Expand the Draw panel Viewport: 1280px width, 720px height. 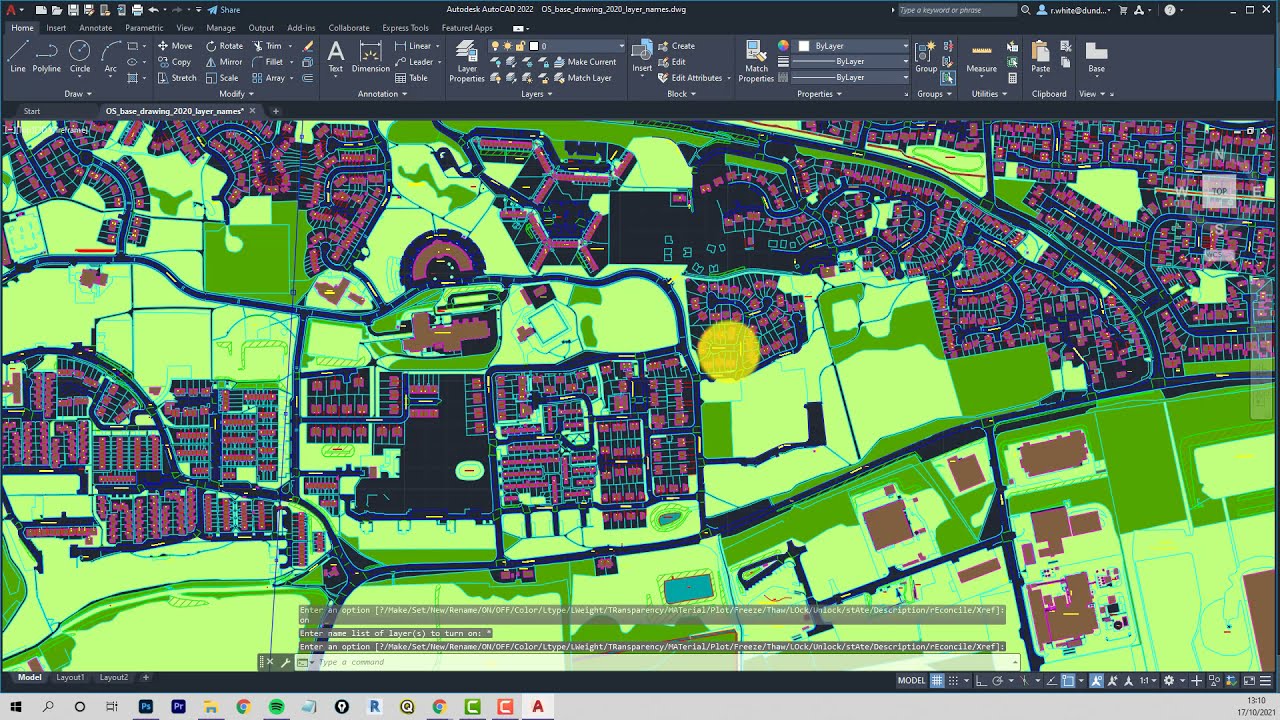coord(77,94)
